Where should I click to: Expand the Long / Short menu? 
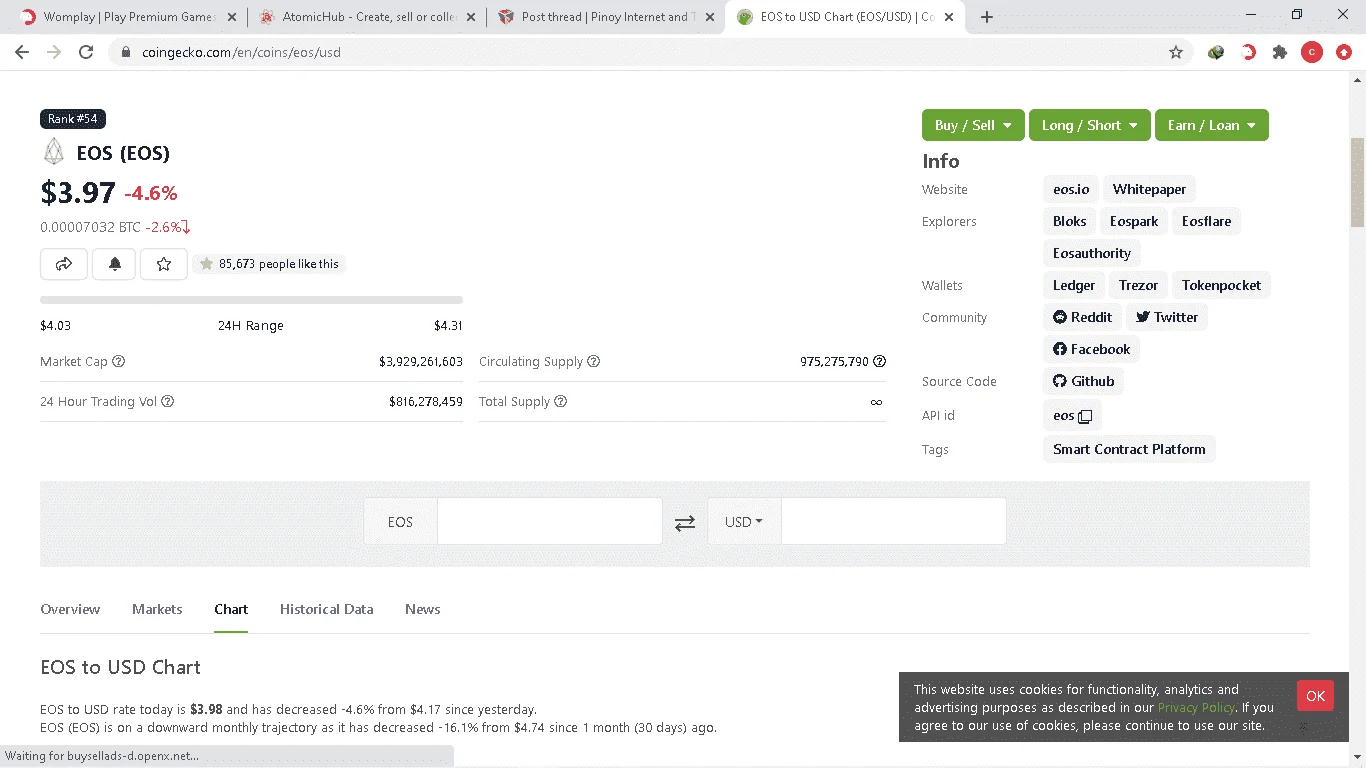point(1090,125)
